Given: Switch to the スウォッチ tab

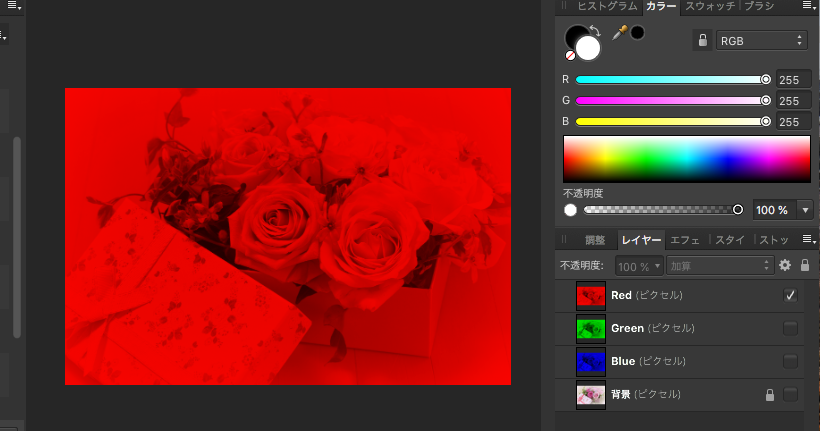Looking at the screenshot, I should [711, 7].
